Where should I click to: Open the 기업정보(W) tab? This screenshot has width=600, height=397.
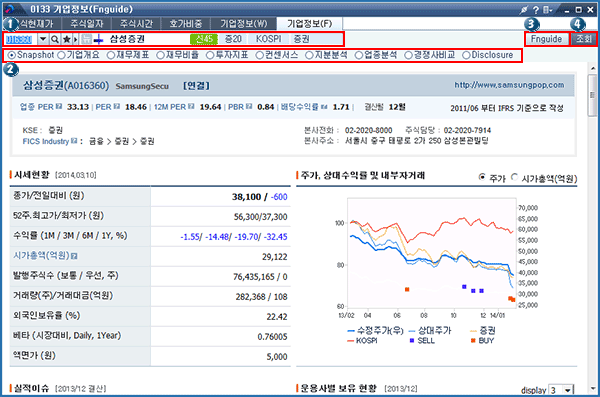[243, 24]
